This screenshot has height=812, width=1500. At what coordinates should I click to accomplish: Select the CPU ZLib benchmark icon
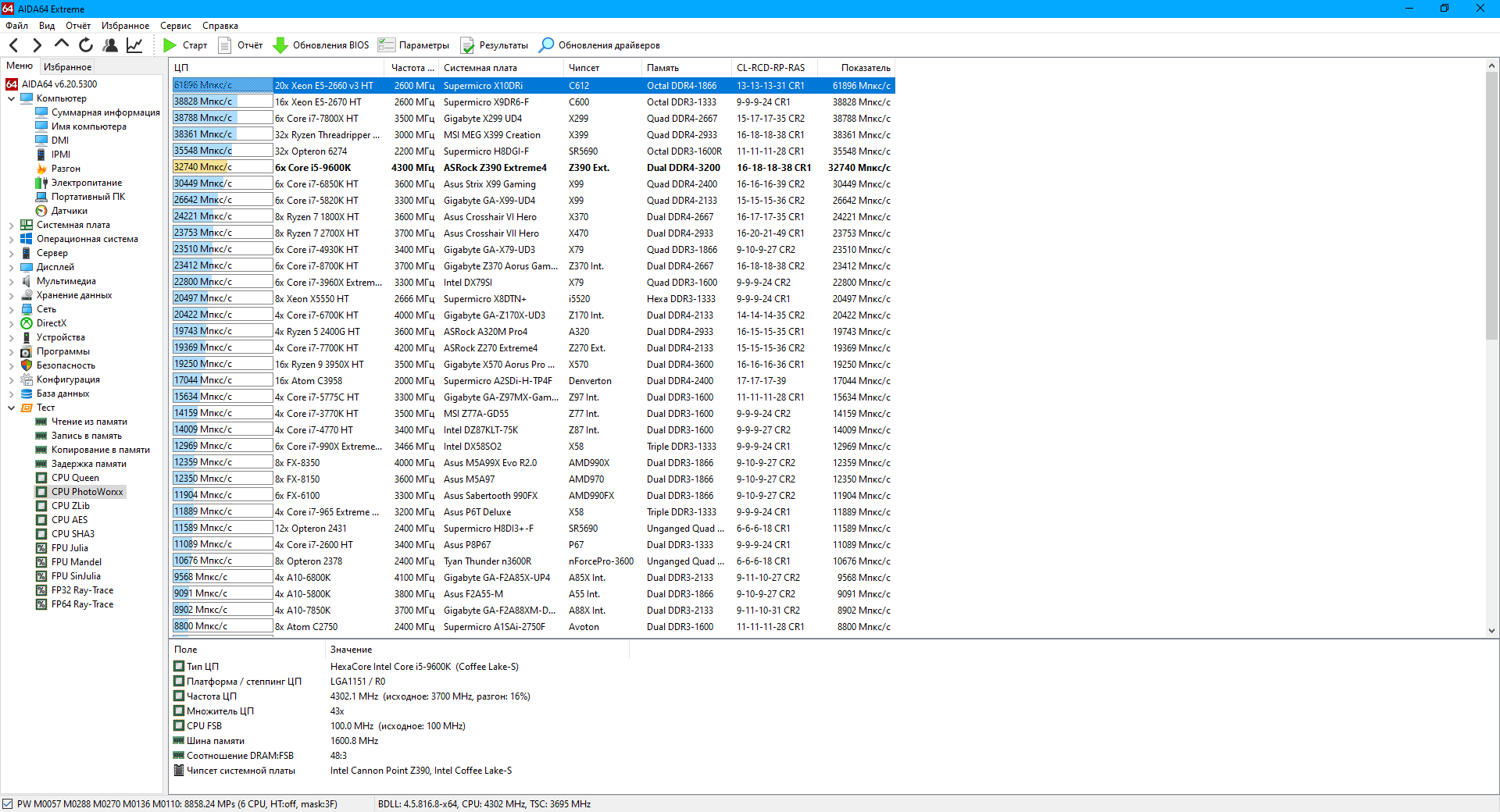click(x=41, y=506)
